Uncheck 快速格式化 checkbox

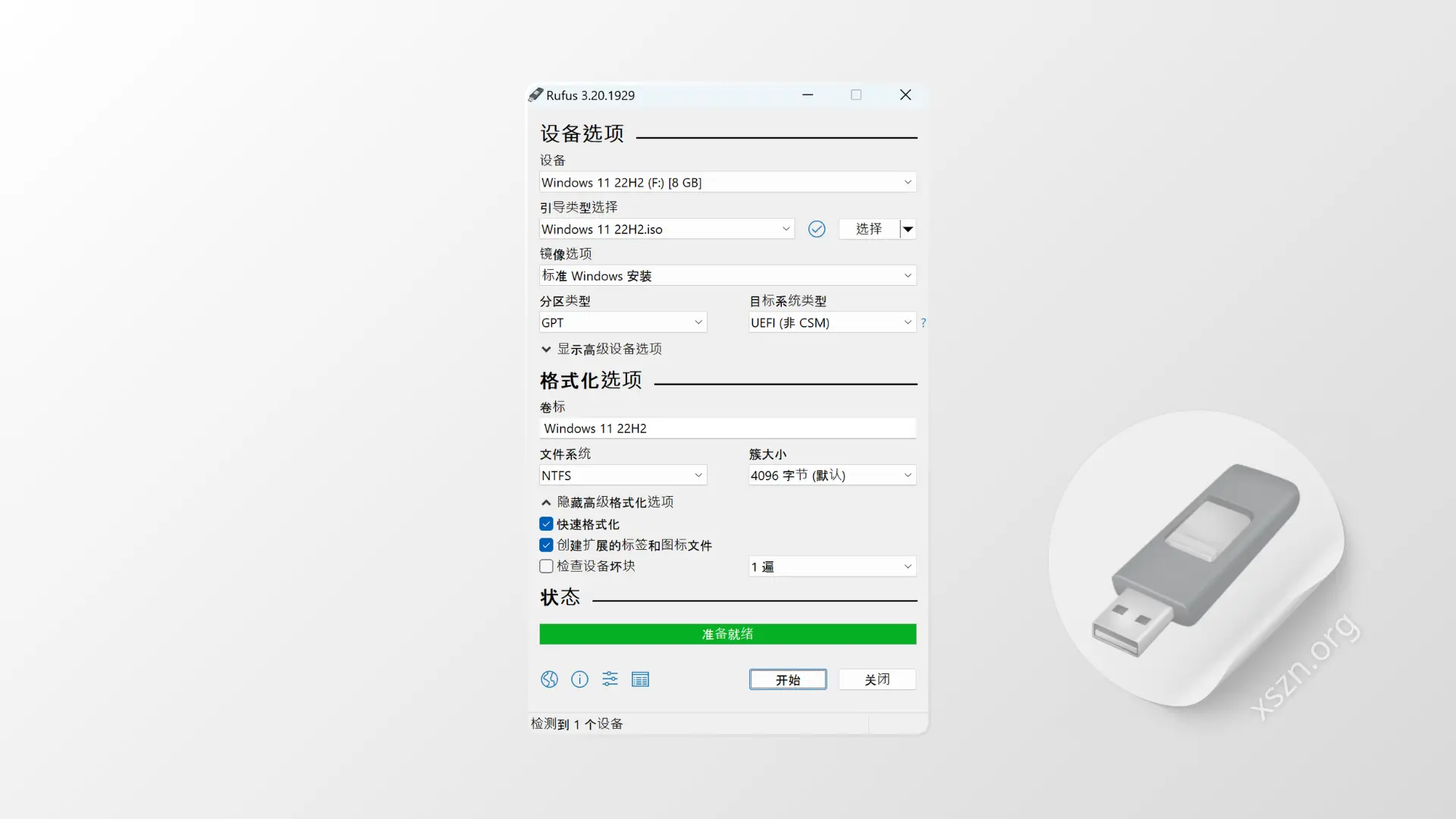click(545, 523)
